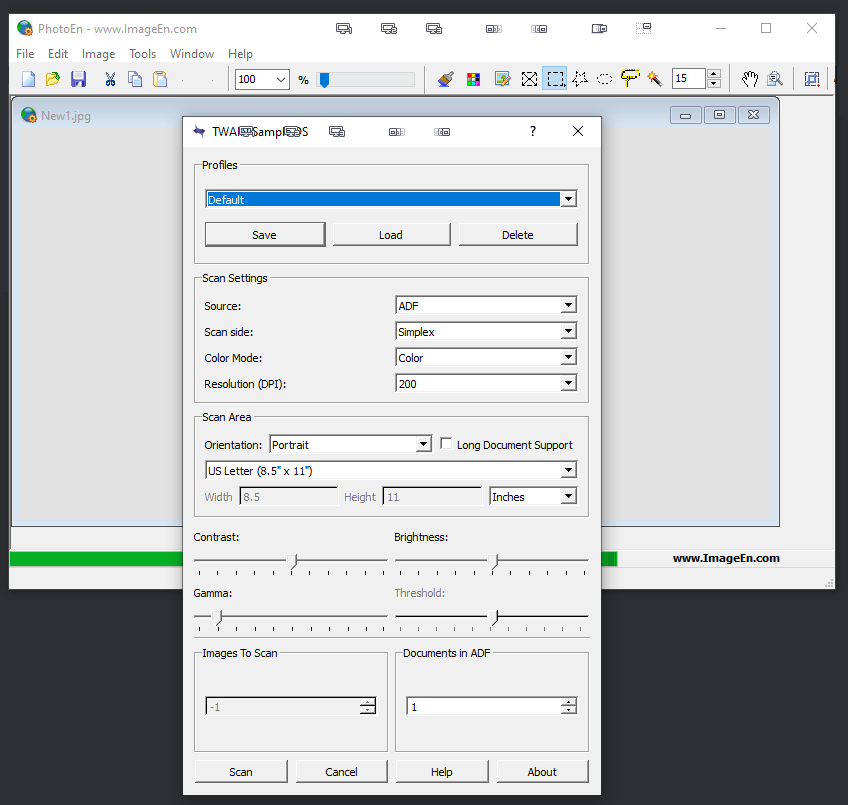Screen dimensions: 848x805
Task: Minimize the New1.jpg child window
Action: click(x=685, y=115)
